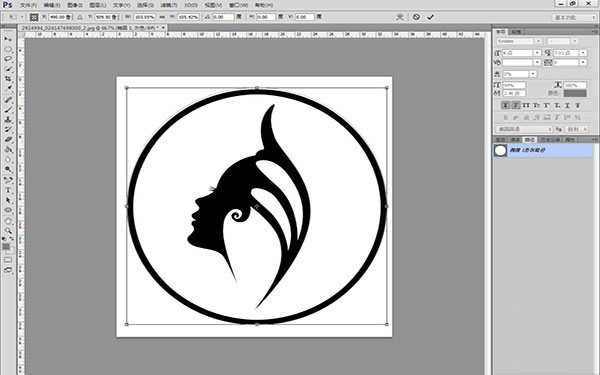This screenshot has height=375, width=600.
Task: Select the ellipse shape path entry
Action: click(543, 150)
